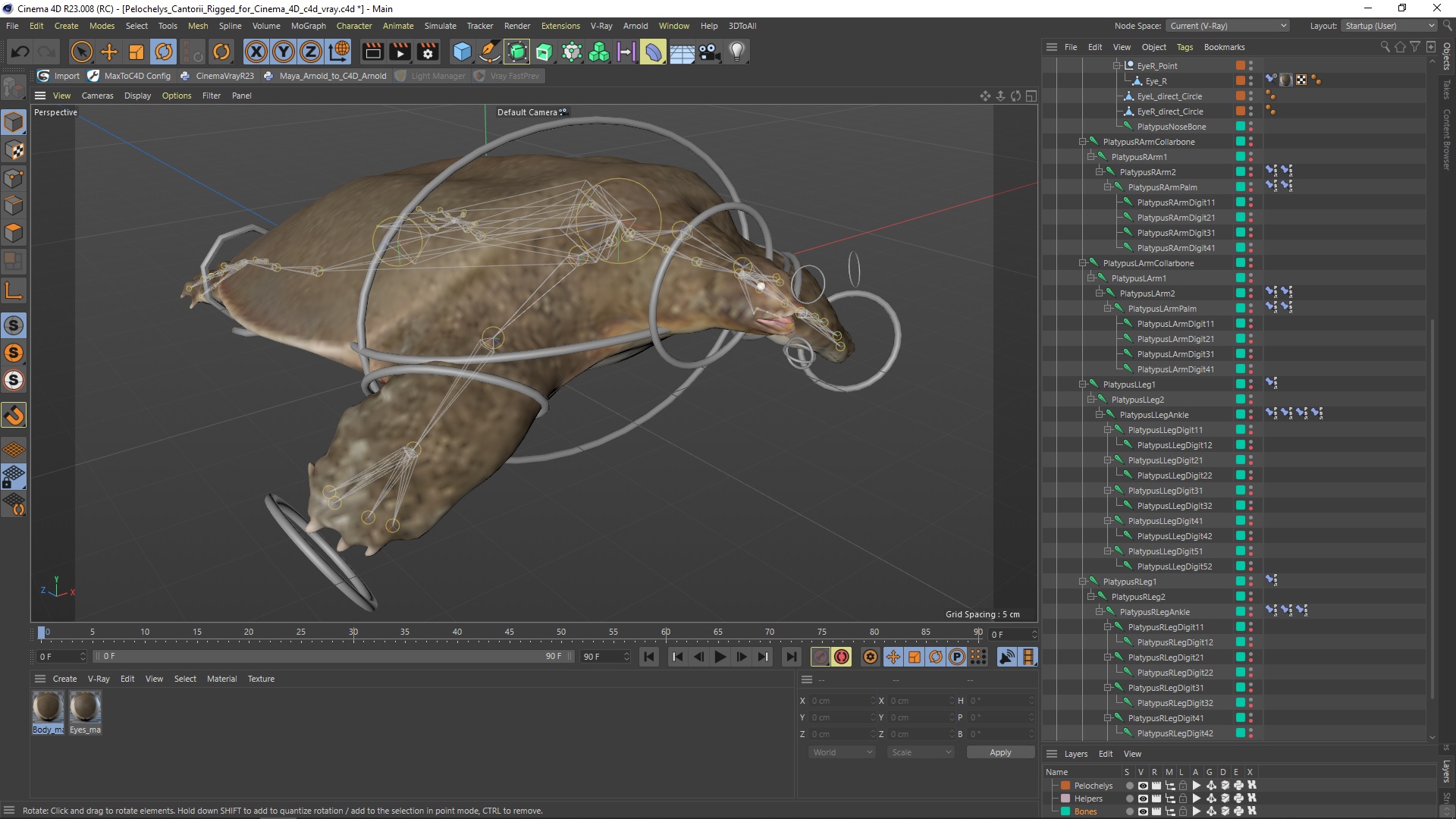This screenshot has width=1456, height=819.
Task: Open Edit Render Settings icon
Action: [x=428, y=52]
